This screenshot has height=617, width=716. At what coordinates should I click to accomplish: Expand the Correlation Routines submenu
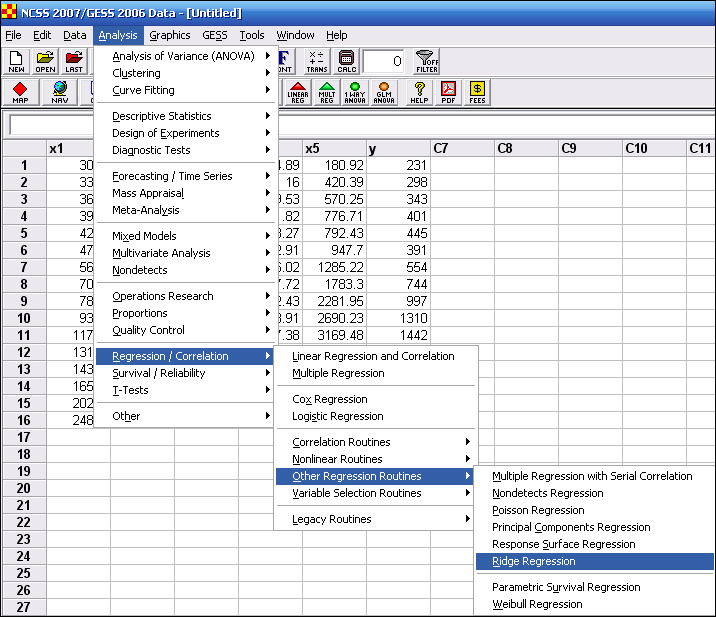tap(341, 442)
